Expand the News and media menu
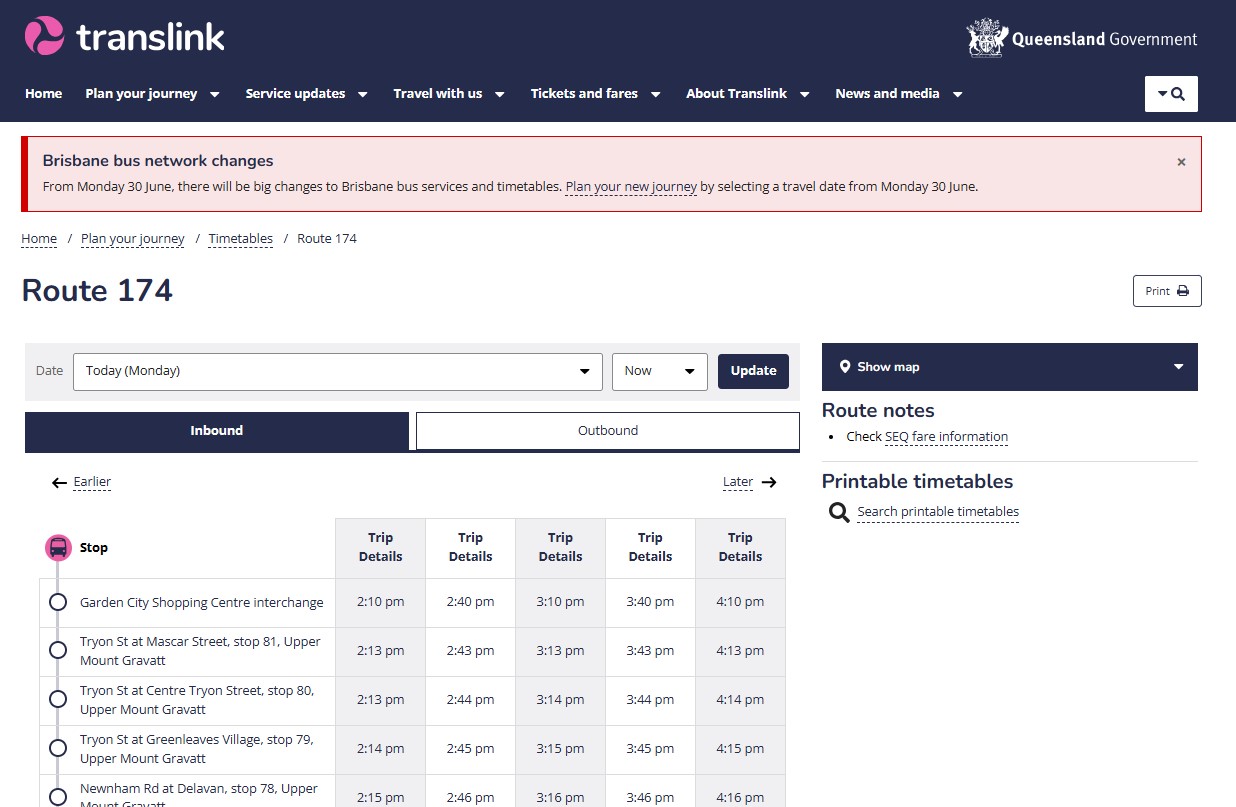 899,94
